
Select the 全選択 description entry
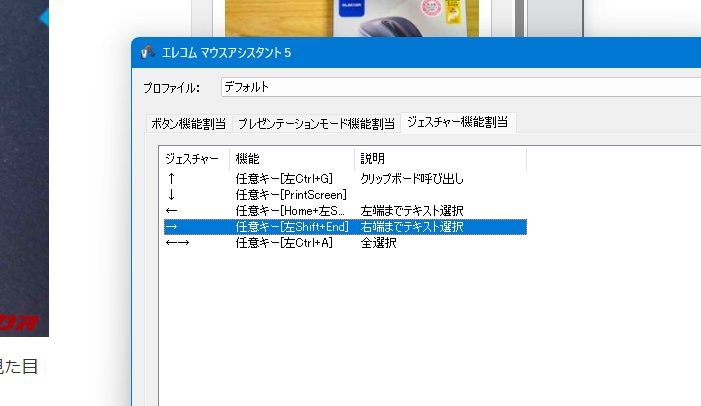[378, 243]
